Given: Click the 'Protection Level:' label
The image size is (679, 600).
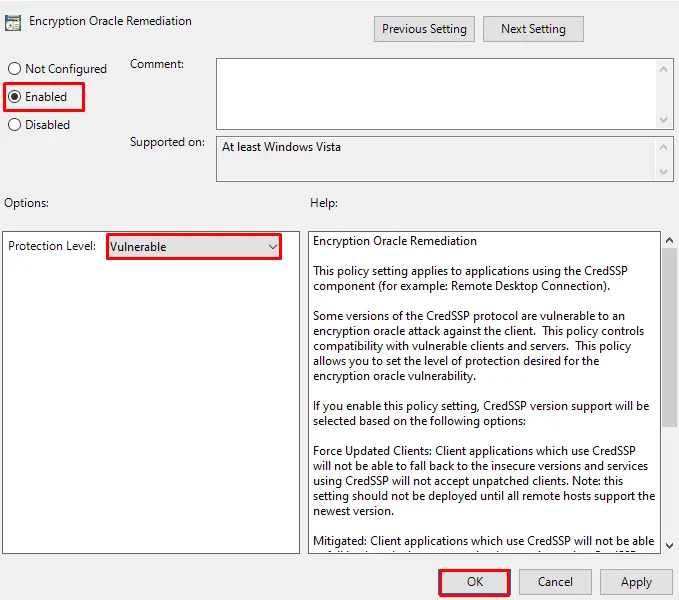Looking at the screenshot, I should tap(52, 246).
